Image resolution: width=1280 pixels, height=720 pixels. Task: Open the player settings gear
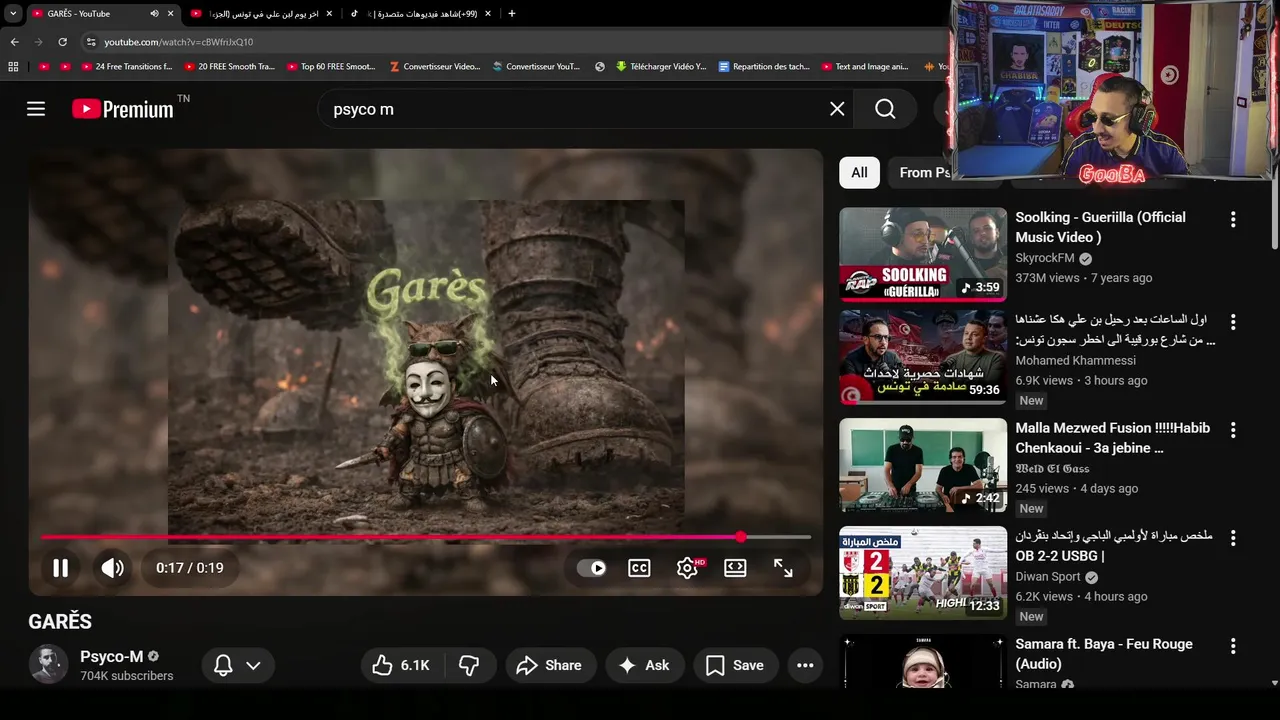pyautogui.click(x=687, y=568)
